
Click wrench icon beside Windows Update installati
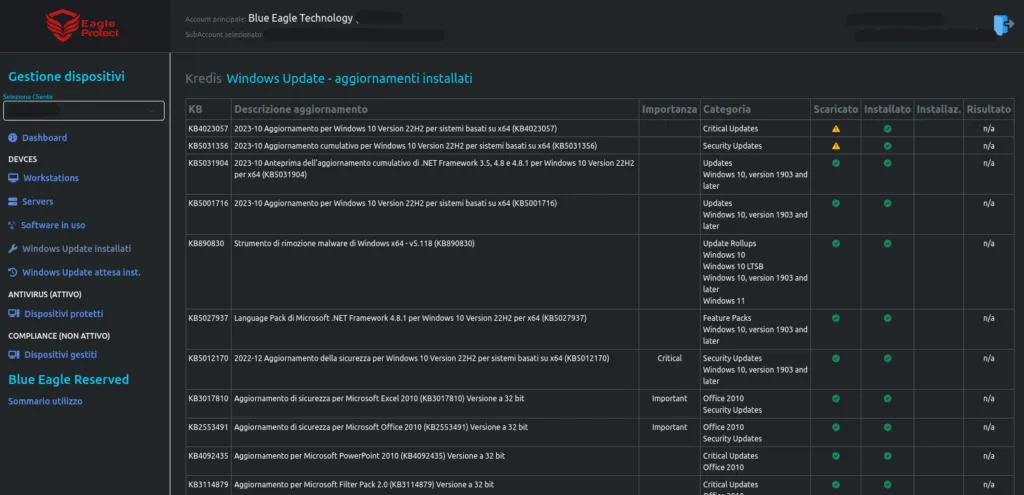click(12, 249)
